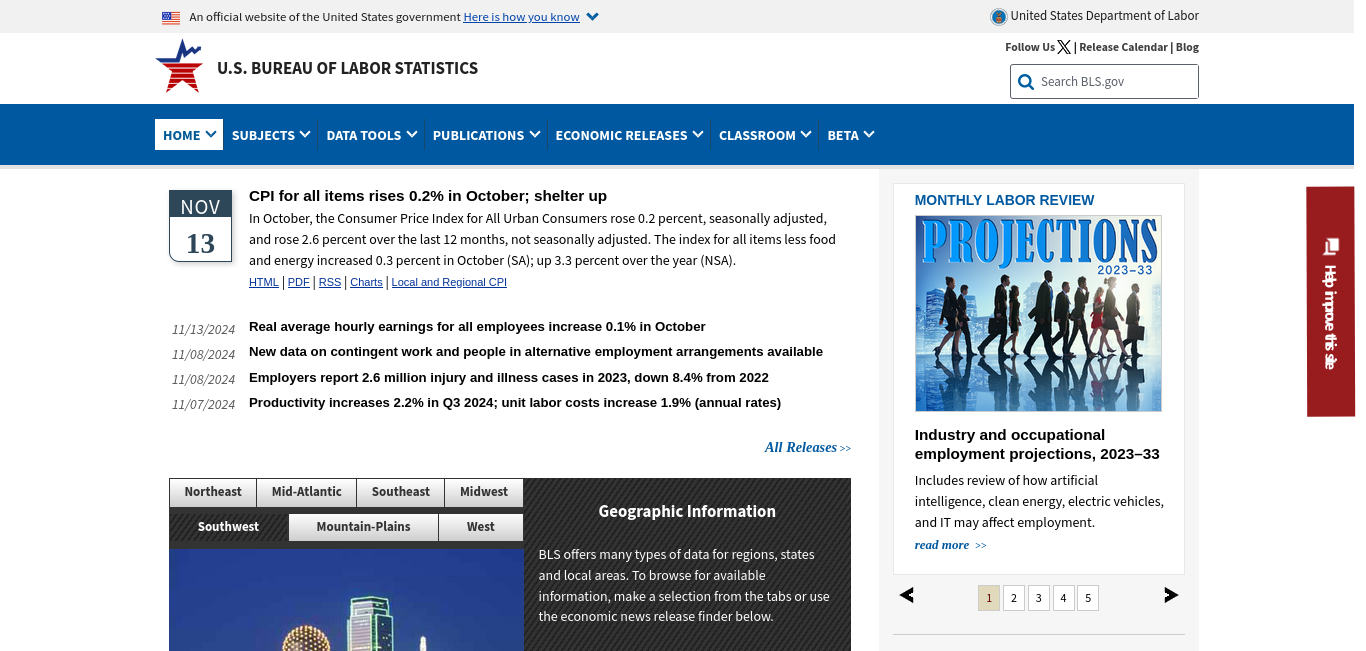This screenshot has width=1366, height=651.
Task: Go to carousel page 3
Action: [1039, 598]
